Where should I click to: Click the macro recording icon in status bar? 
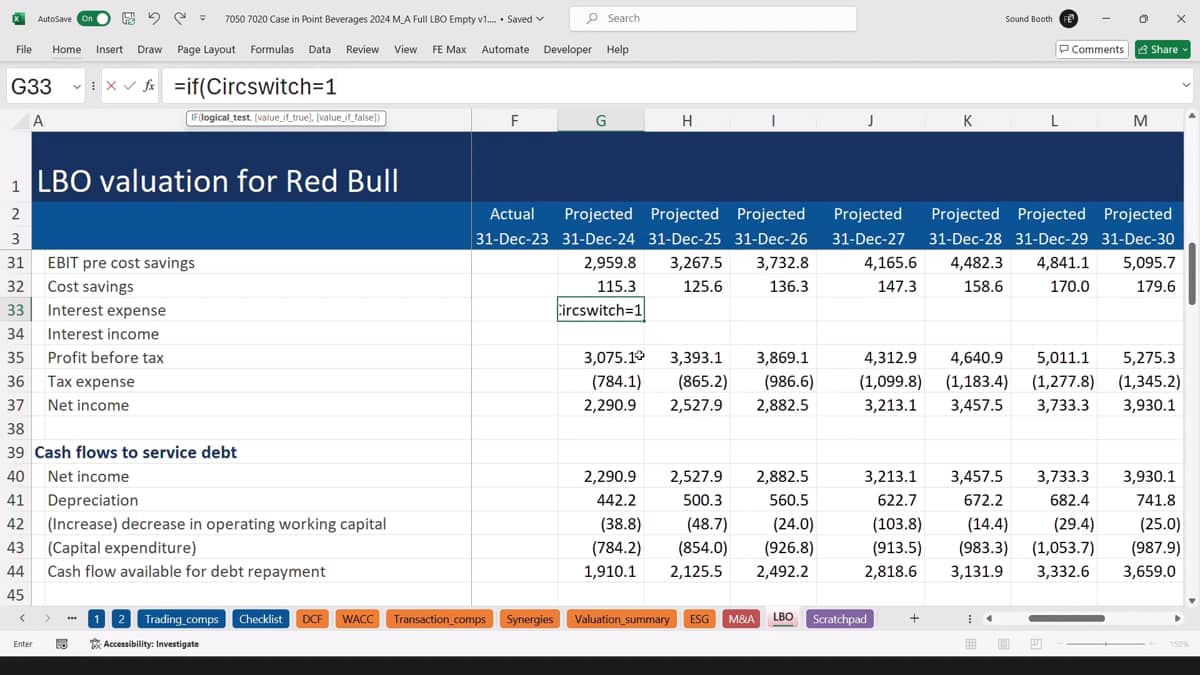(61, 644)
